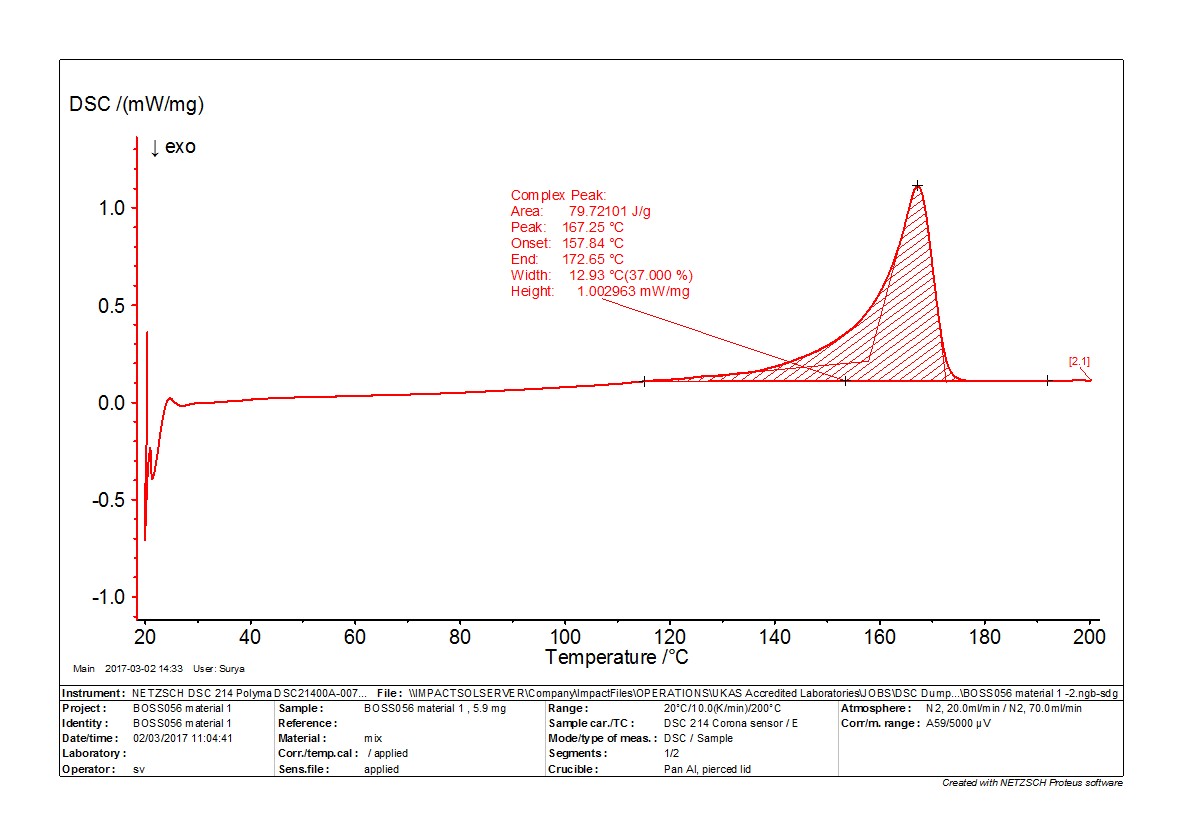Click the 'Reference :' field label
The width and height of the screenshot is (1182, 835).
coord(308,723)
